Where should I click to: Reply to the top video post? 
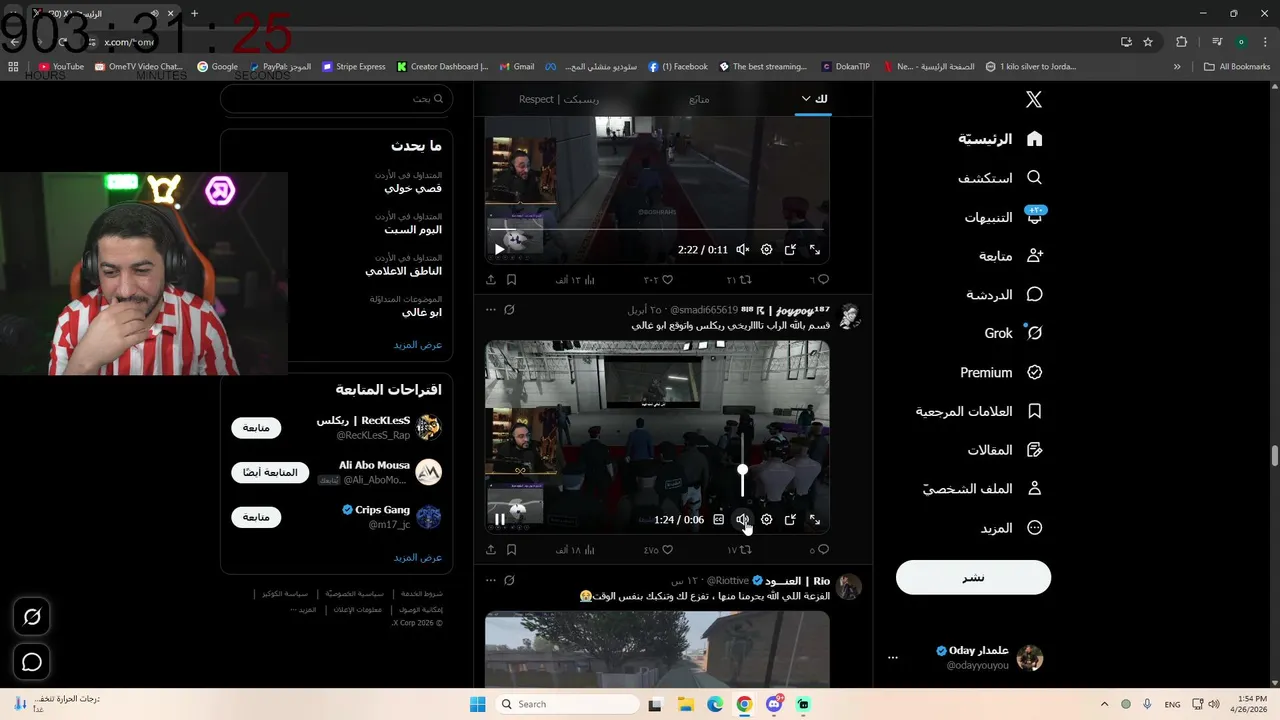pyautogui.click(x=819, y=280)
